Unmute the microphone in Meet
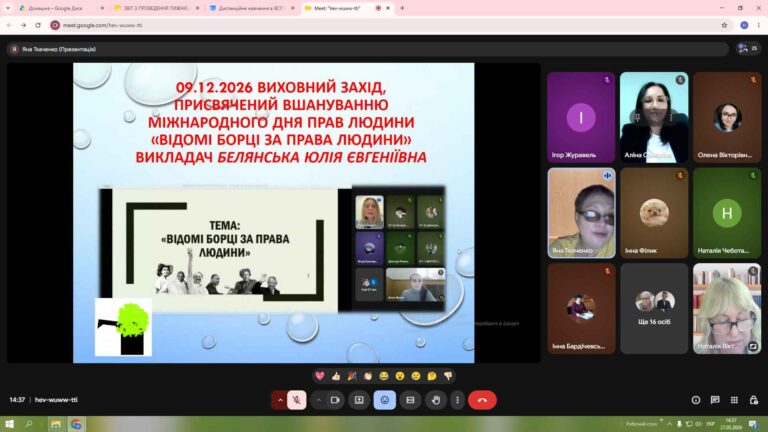768x432 pixels. click(296, 400)
